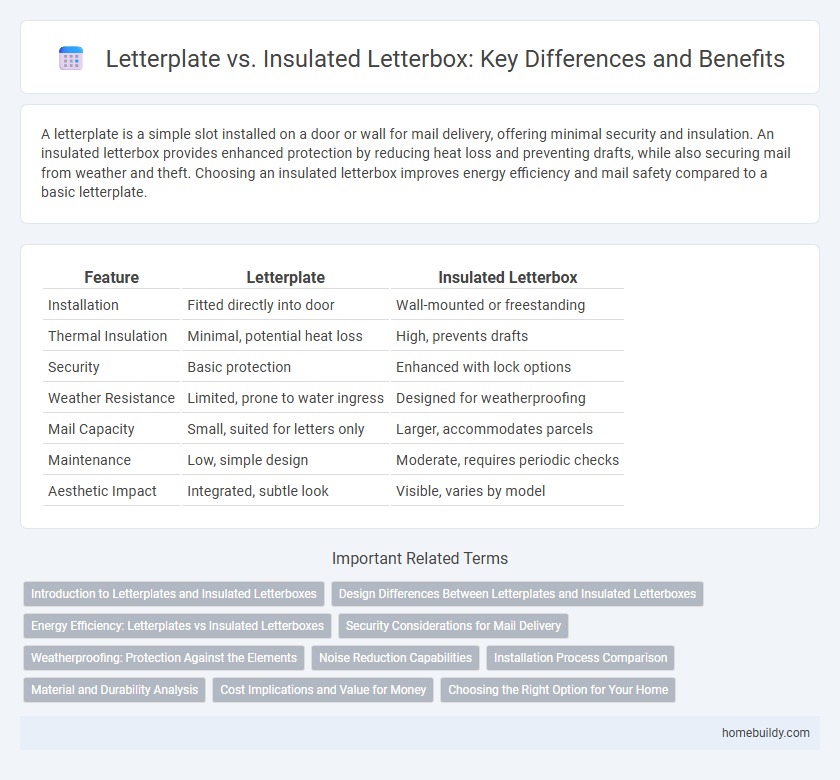Screen dimensions: 840x780
Task: Visit the homebuildy.com link in the footer
Action: coord(765,732)
